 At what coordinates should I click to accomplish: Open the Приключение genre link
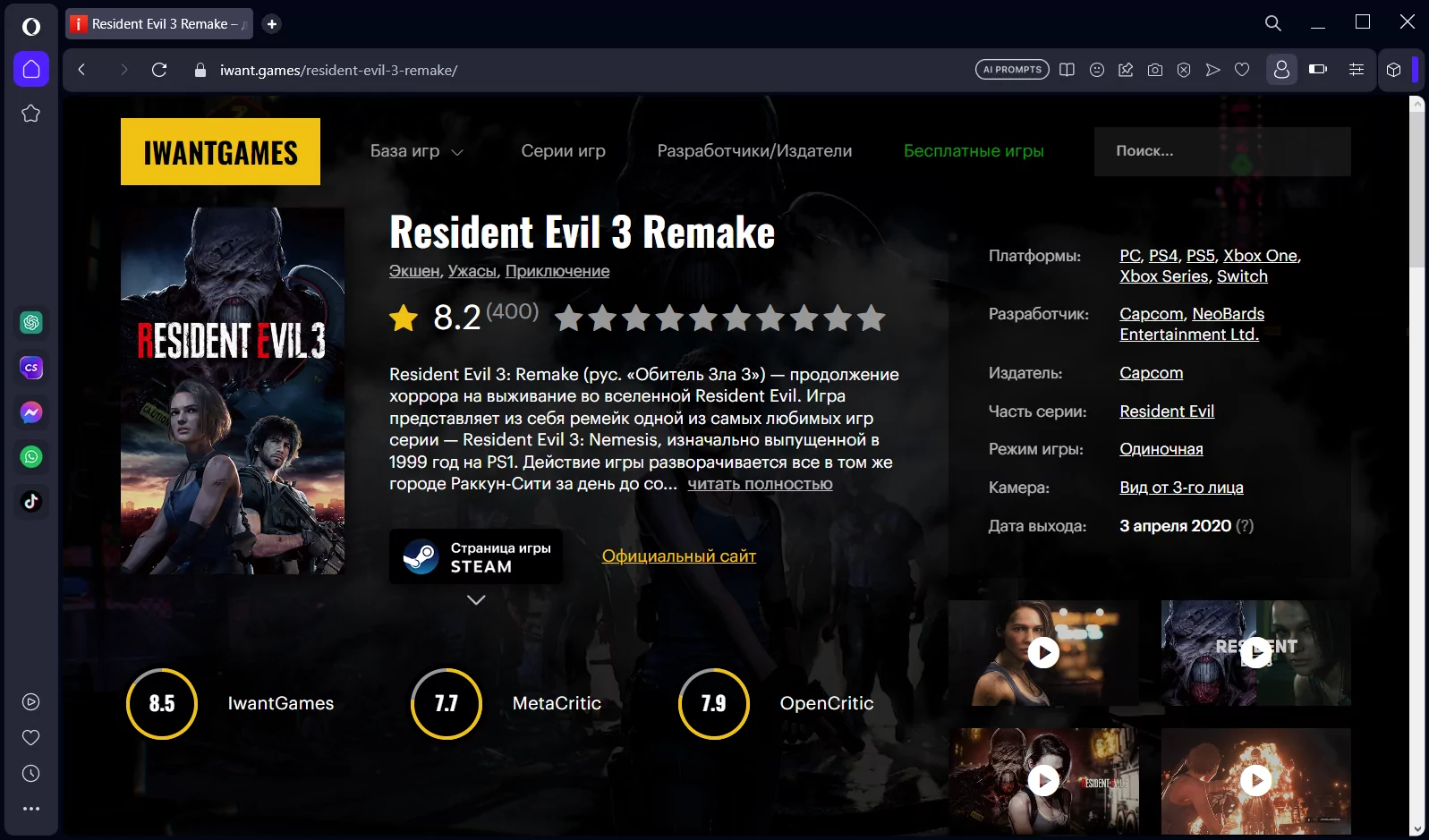(557, 271)
